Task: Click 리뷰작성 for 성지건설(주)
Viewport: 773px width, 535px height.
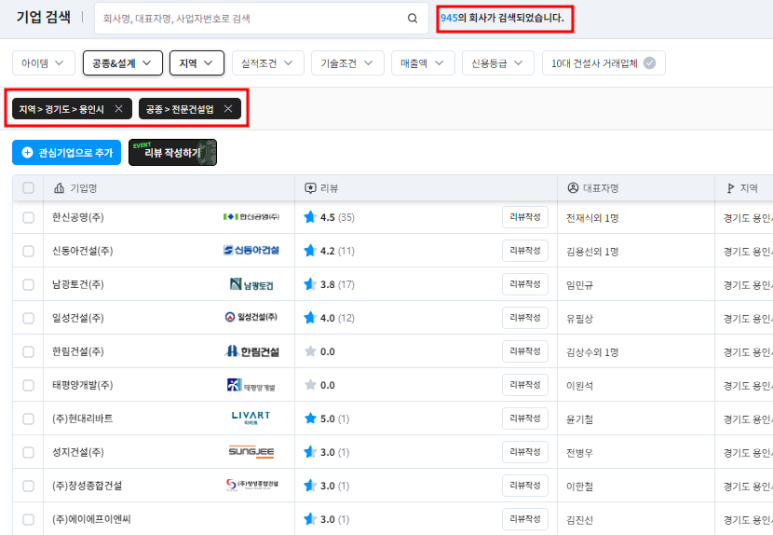Action: (525, 452)
